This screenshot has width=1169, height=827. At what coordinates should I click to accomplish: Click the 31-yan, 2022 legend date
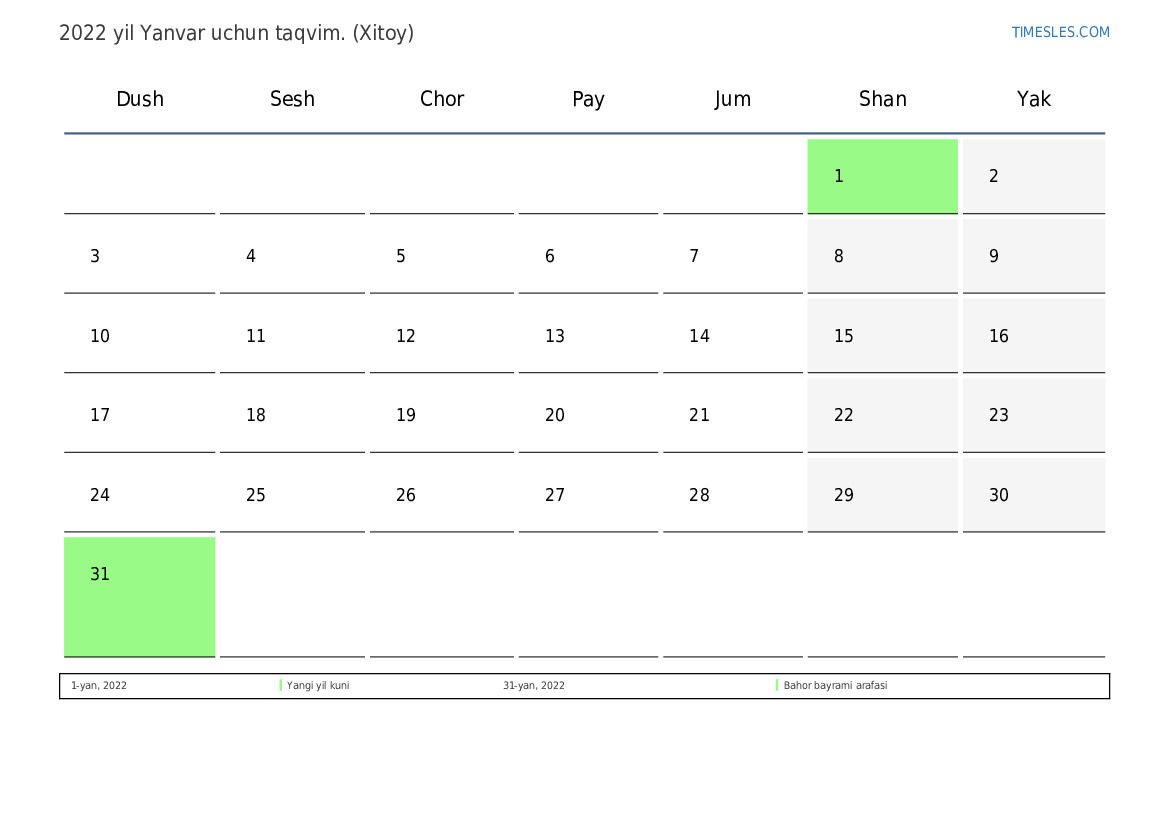[x=534, y=686]
